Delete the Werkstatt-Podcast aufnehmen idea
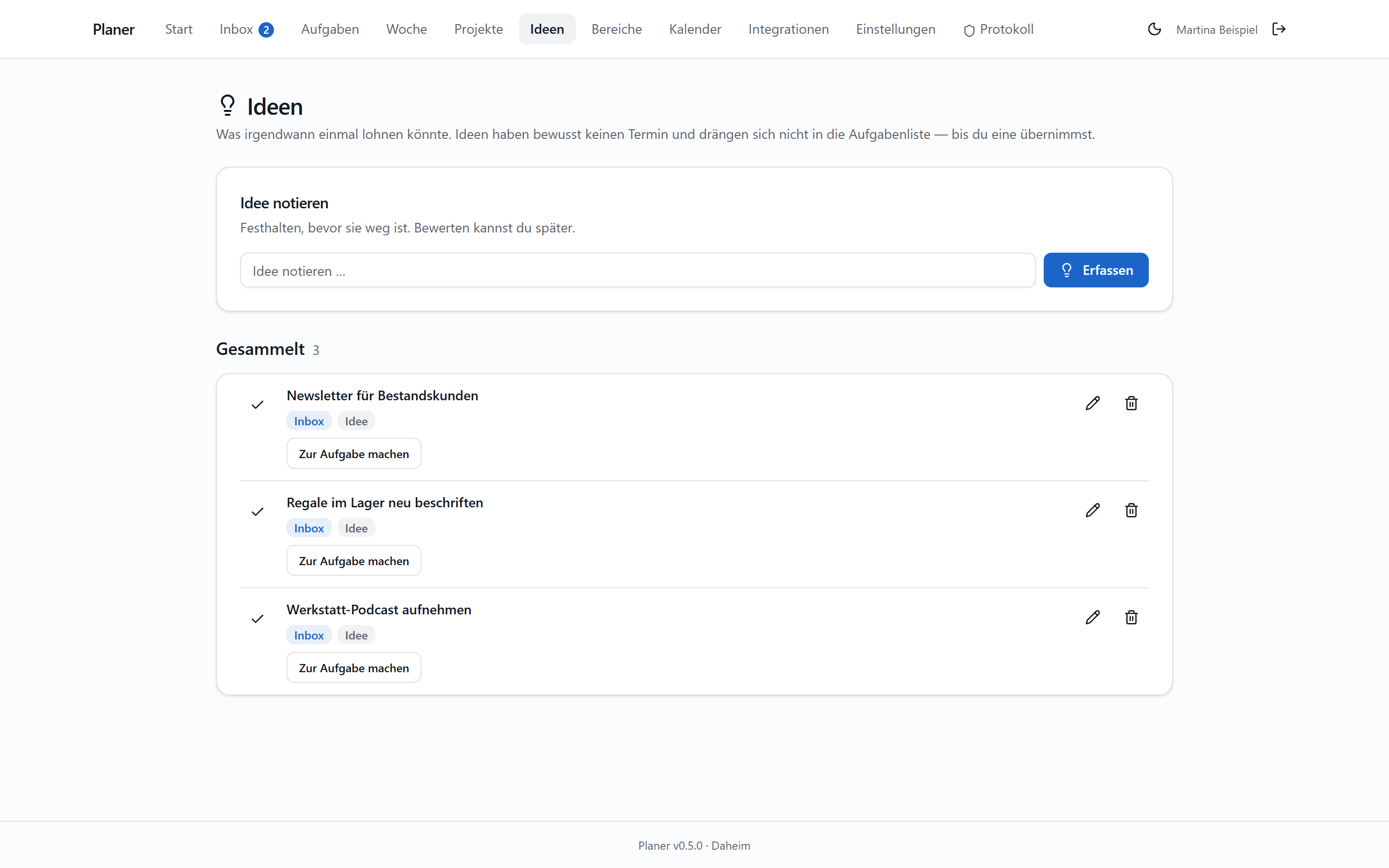The width and height of the screenshot is (1389, 868). click(1130, 617)
